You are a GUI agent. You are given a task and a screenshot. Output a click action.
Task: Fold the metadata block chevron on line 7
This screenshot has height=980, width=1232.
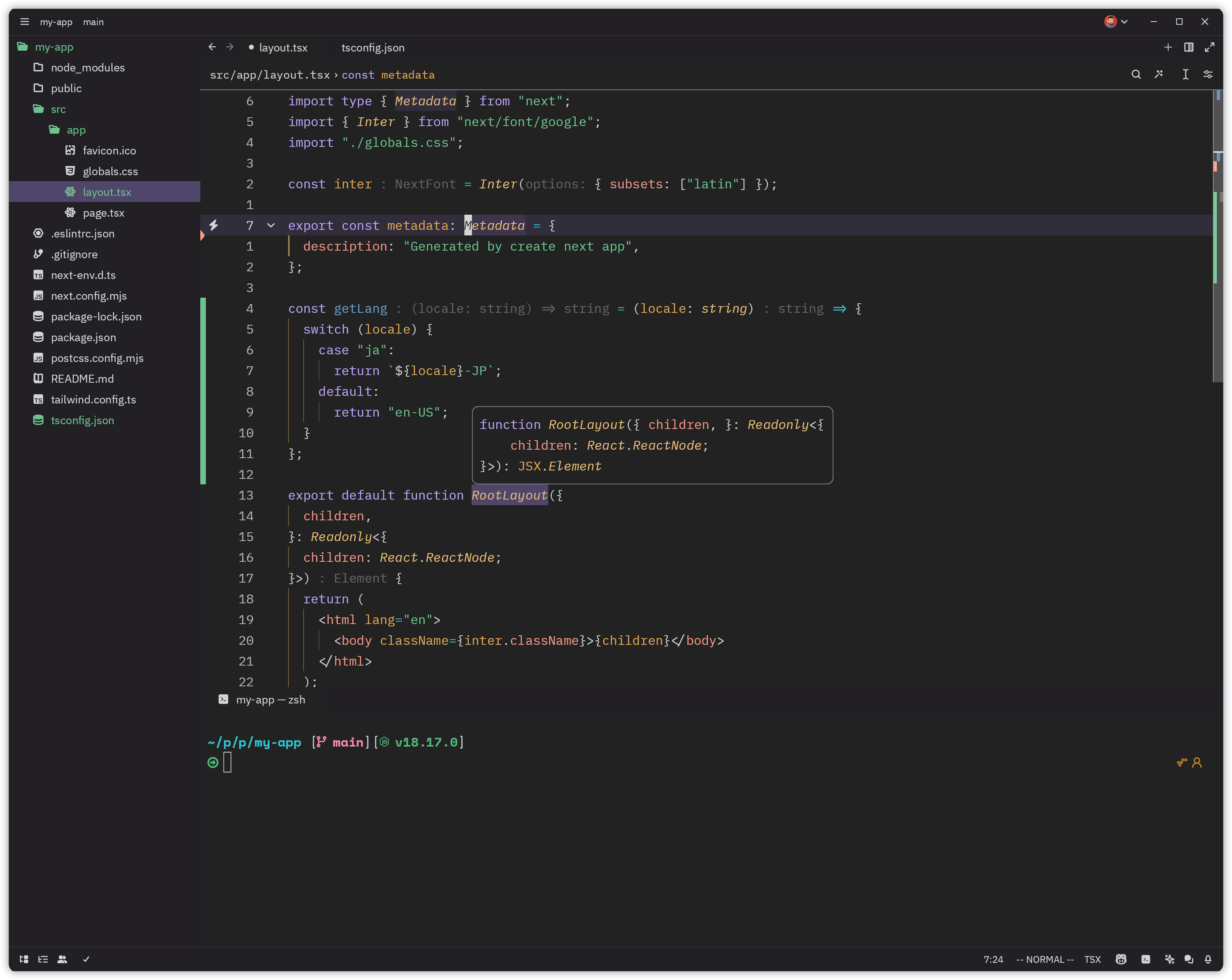pos(271,226)
